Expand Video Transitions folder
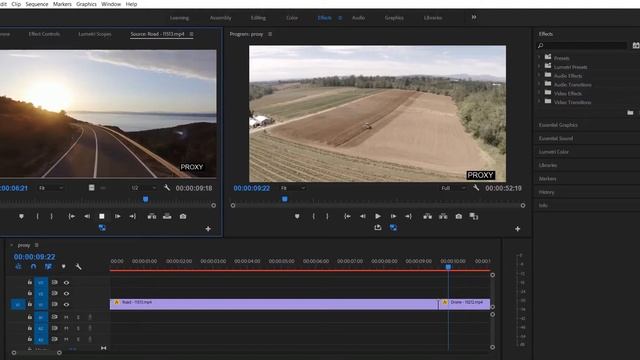The width and height of the screenshot is (640, 360). click(539, 102)
